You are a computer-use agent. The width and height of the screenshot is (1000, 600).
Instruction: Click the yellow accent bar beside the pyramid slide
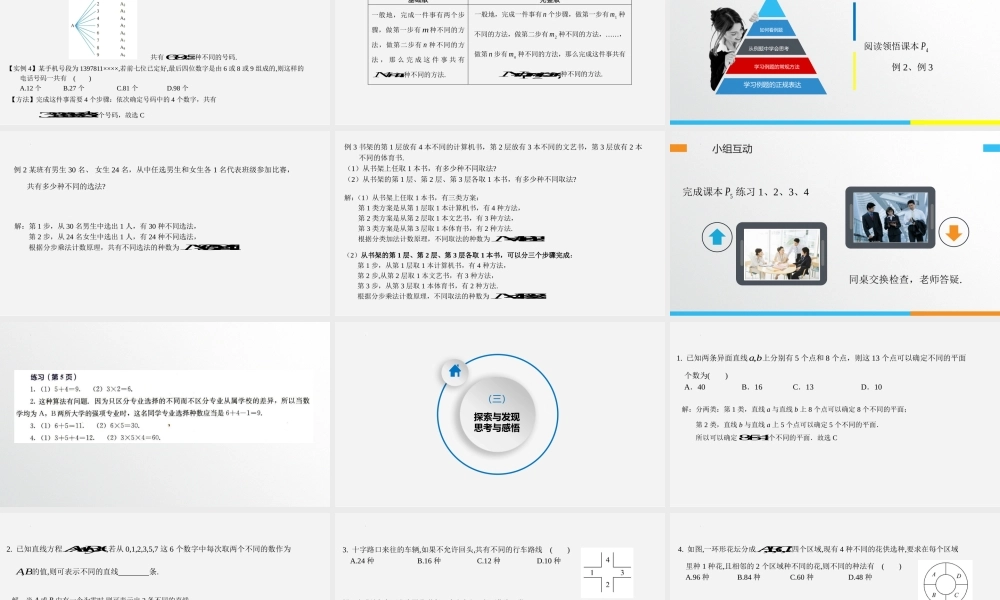click(855, 72)
